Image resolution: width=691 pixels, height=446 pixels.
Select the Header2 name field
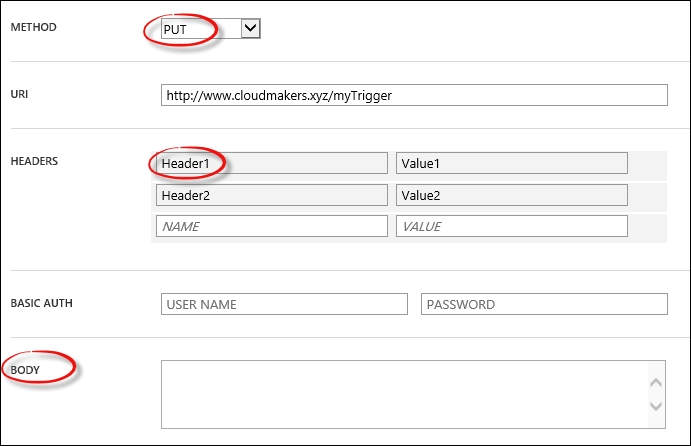272,195
